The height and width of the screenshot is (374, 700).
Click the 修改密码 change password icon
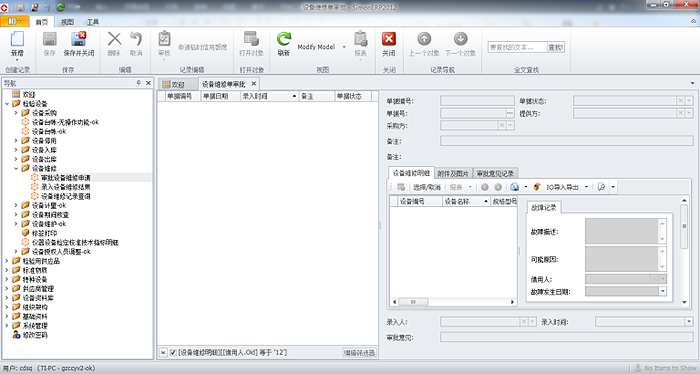point(16,335)
